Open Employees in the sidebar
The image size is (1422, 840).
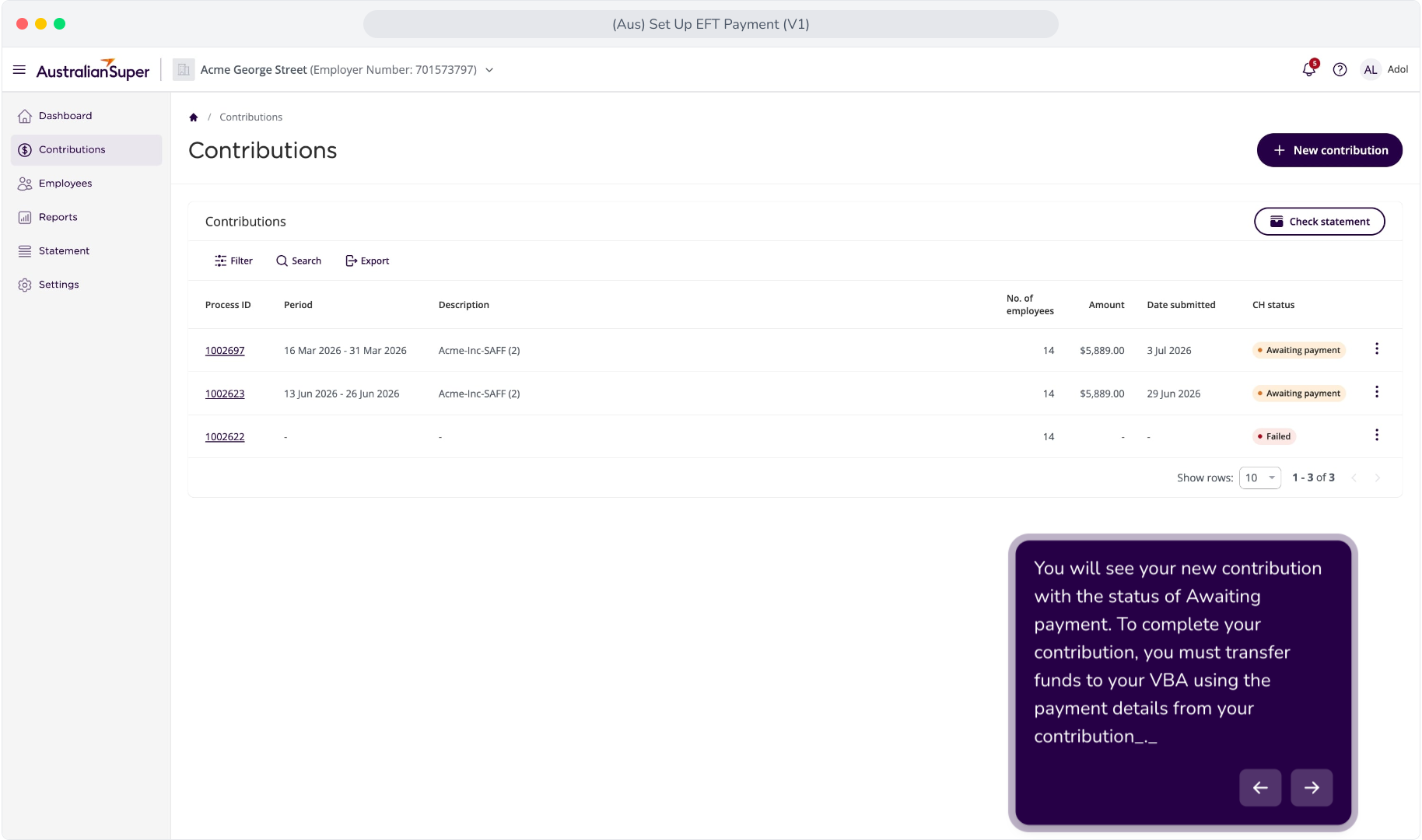(x=86, y=184)
